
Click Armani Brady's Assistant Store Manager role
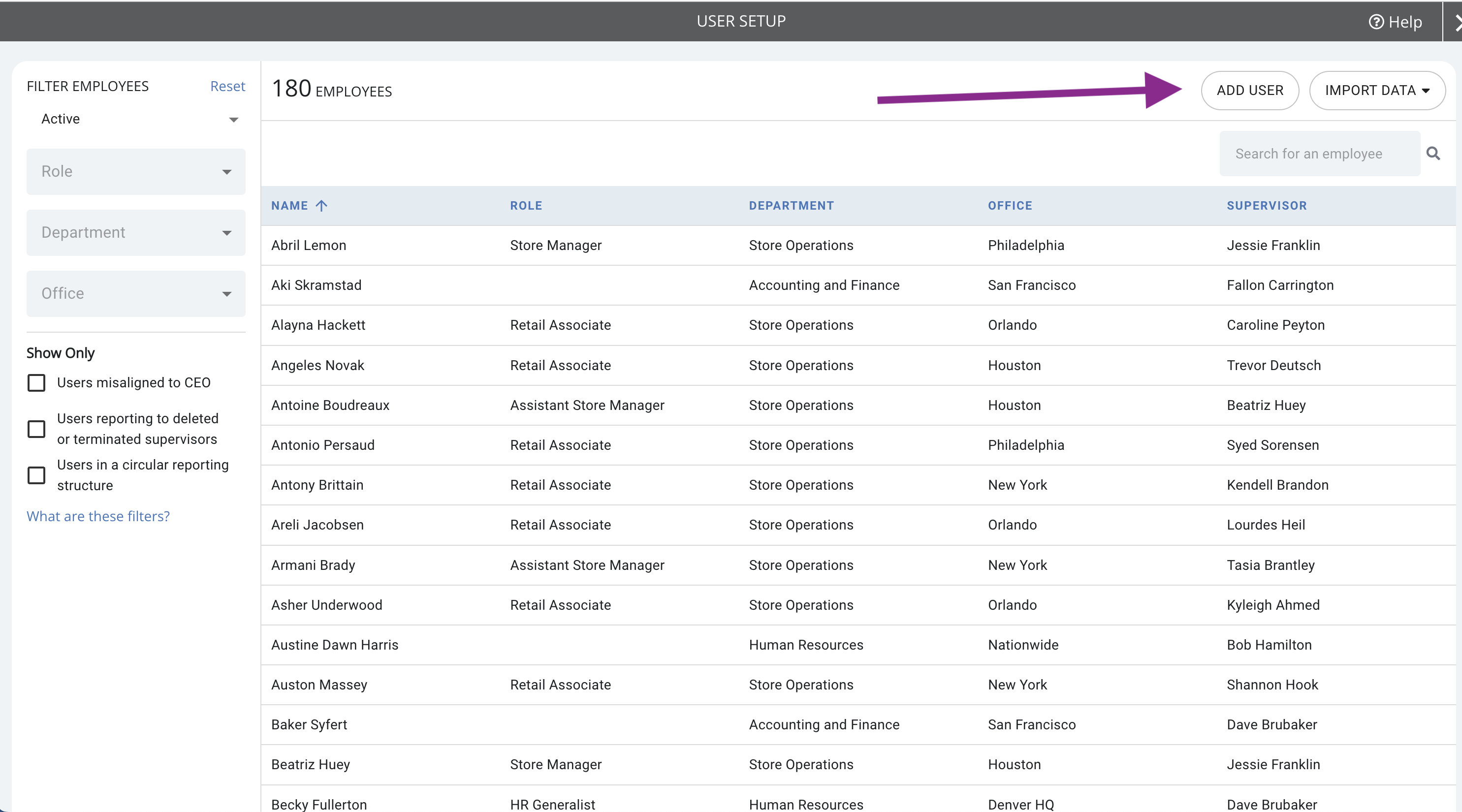click(587, 565)
